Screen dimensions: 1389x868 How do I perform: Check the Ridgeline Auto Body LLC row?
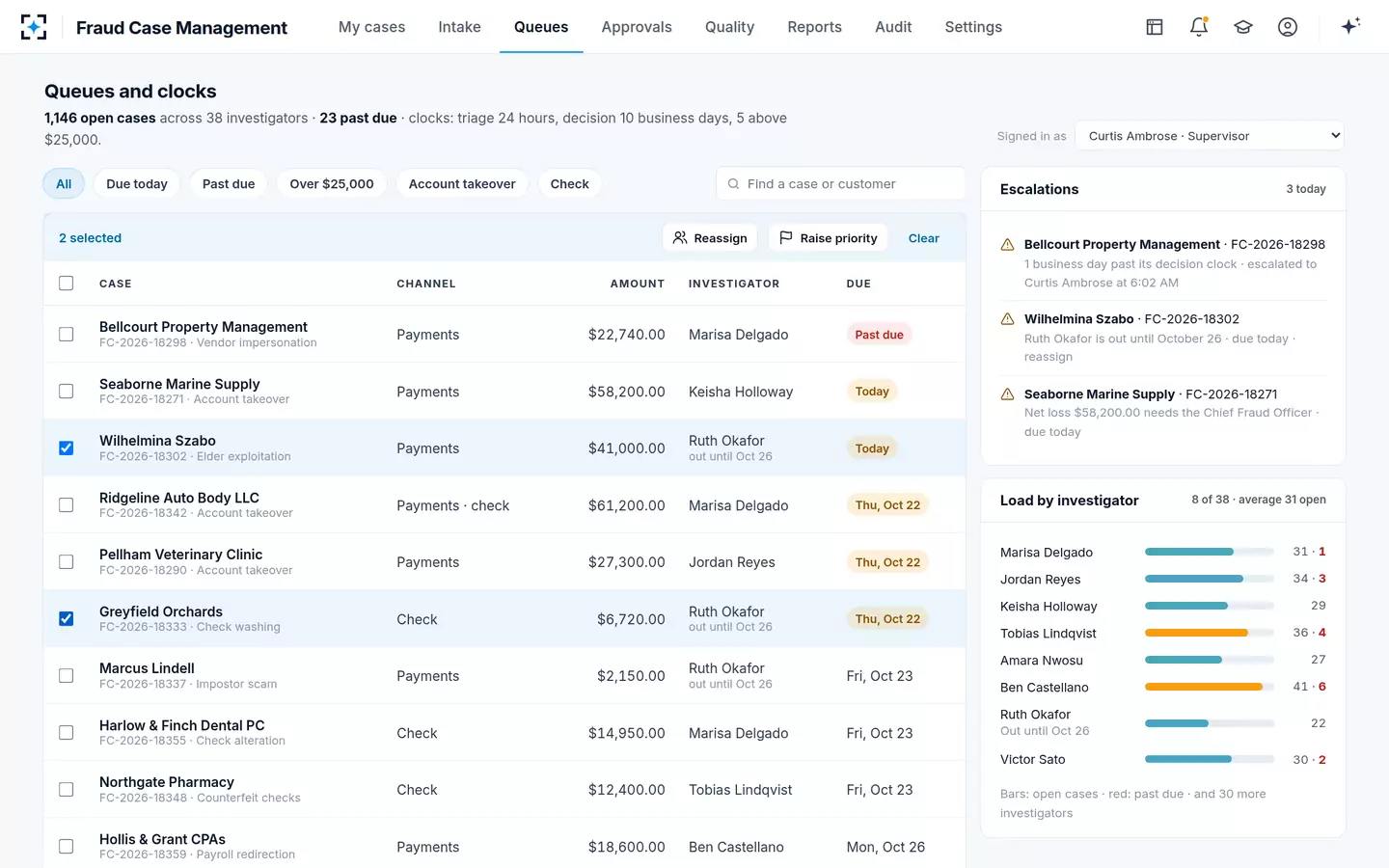coord(66,504)
